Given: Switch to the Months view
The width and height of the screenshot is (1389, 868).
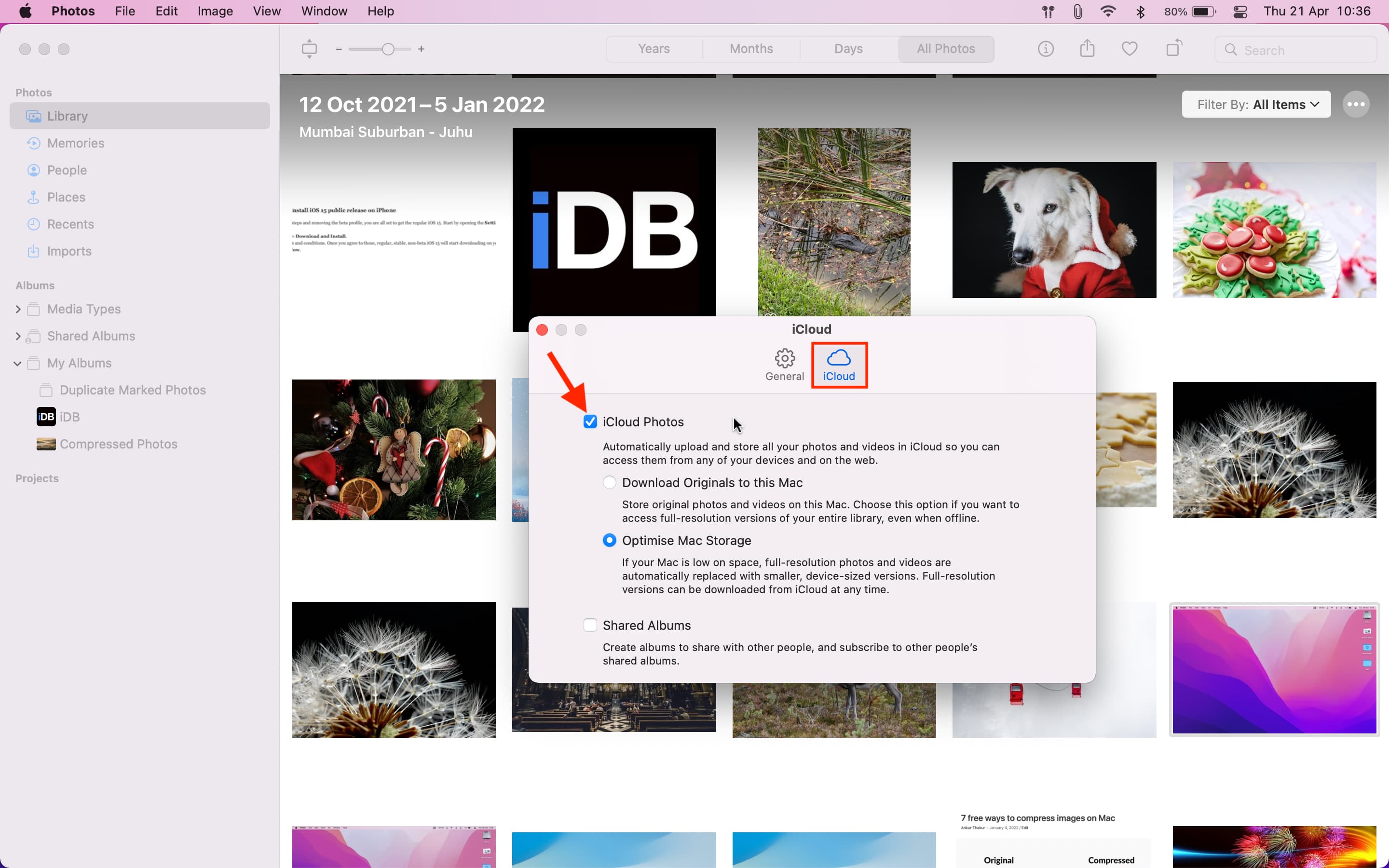Looking at the screenshot, I should [x=751, y=49].
